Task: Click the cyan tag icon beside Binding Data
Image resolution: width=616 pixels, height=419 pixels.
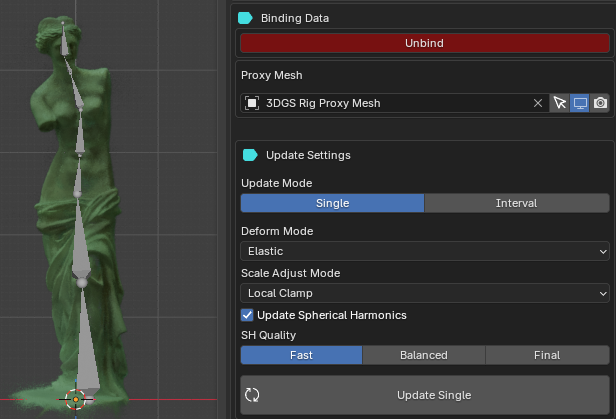Action: click(x=245, y=18)
